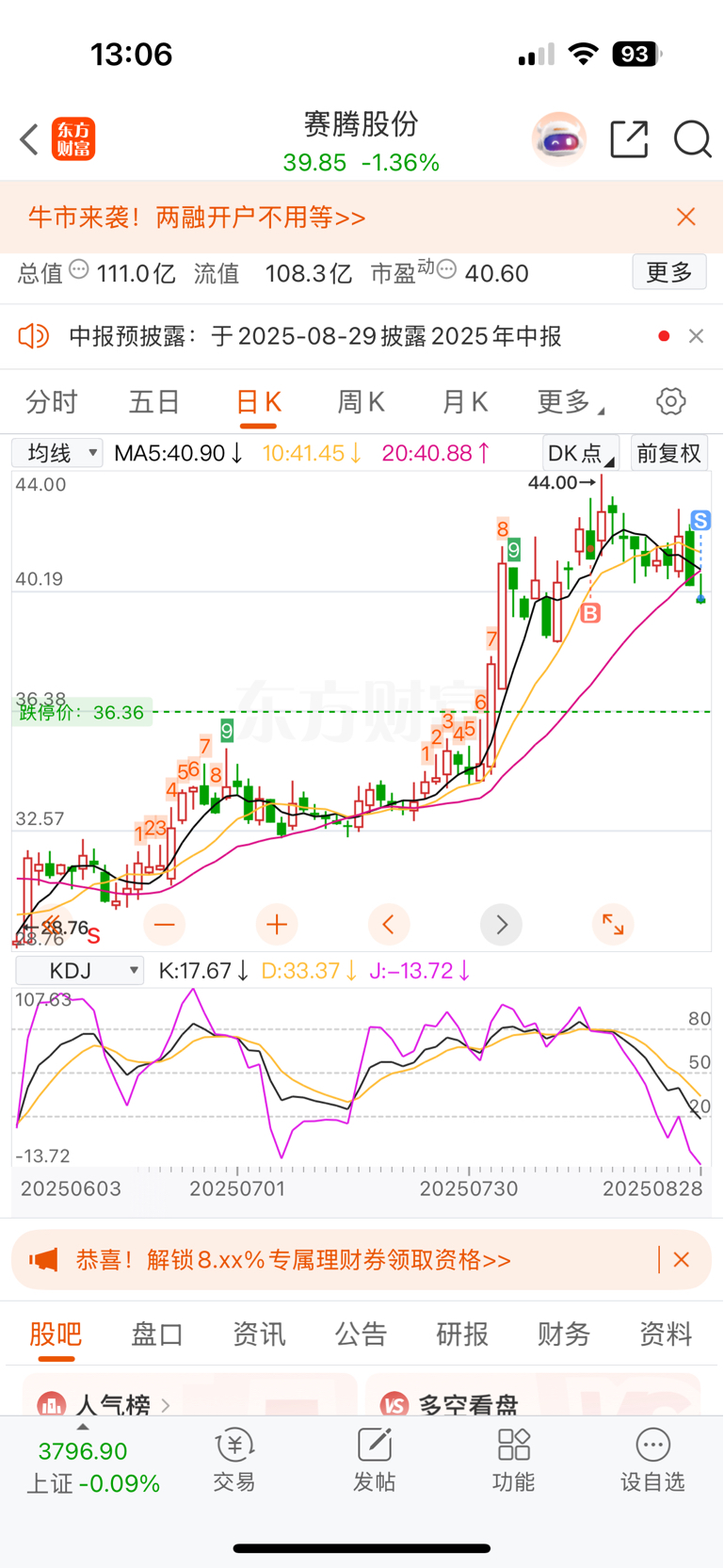The height and width of the screenshot is (1568, 724).
Task: Switch to the 公告 tab
Action: click(x=361, y=1334)
